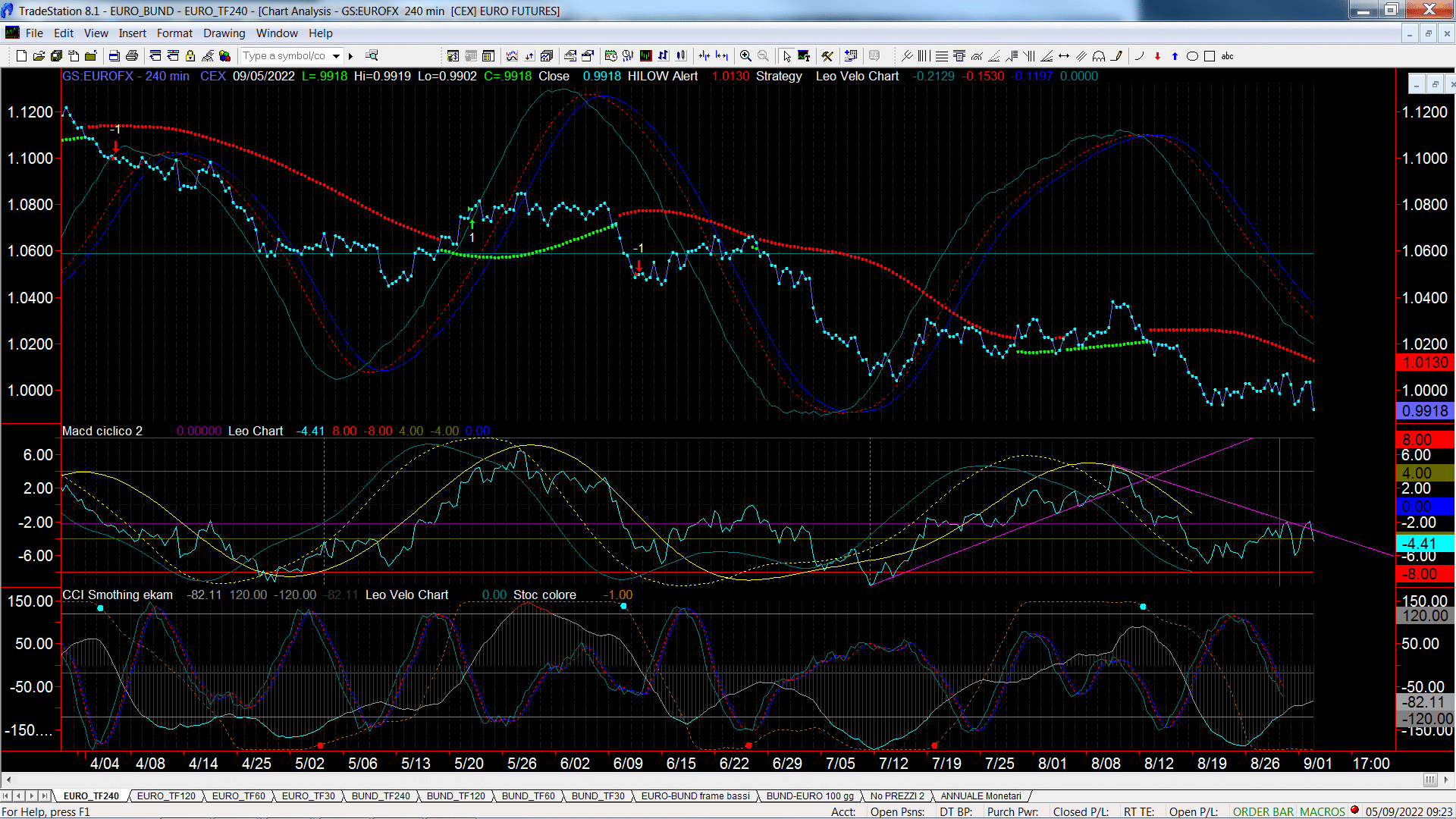
Task: Switch to the EURO_TF60 workspace tab
Action: (238, 795)
